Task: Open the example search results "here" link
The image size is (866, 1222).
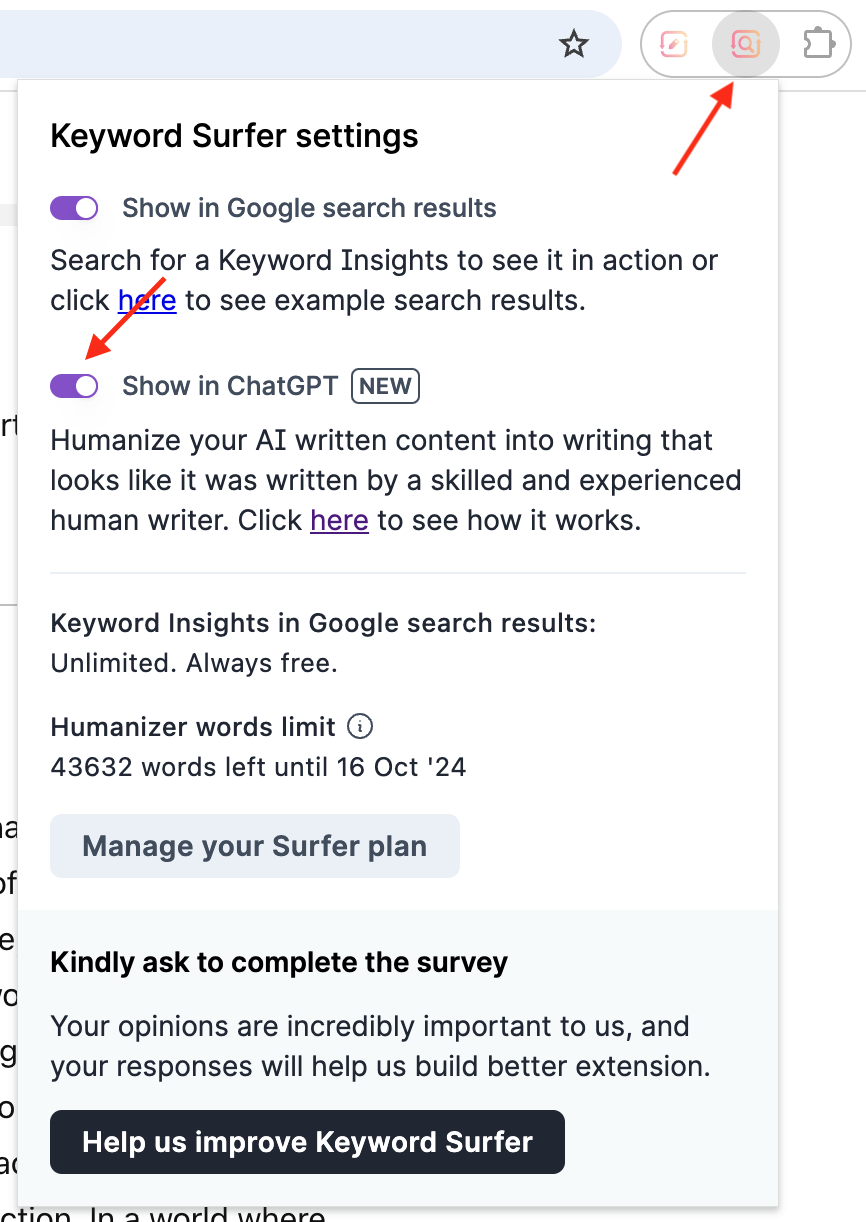Action: pos(147,300)
